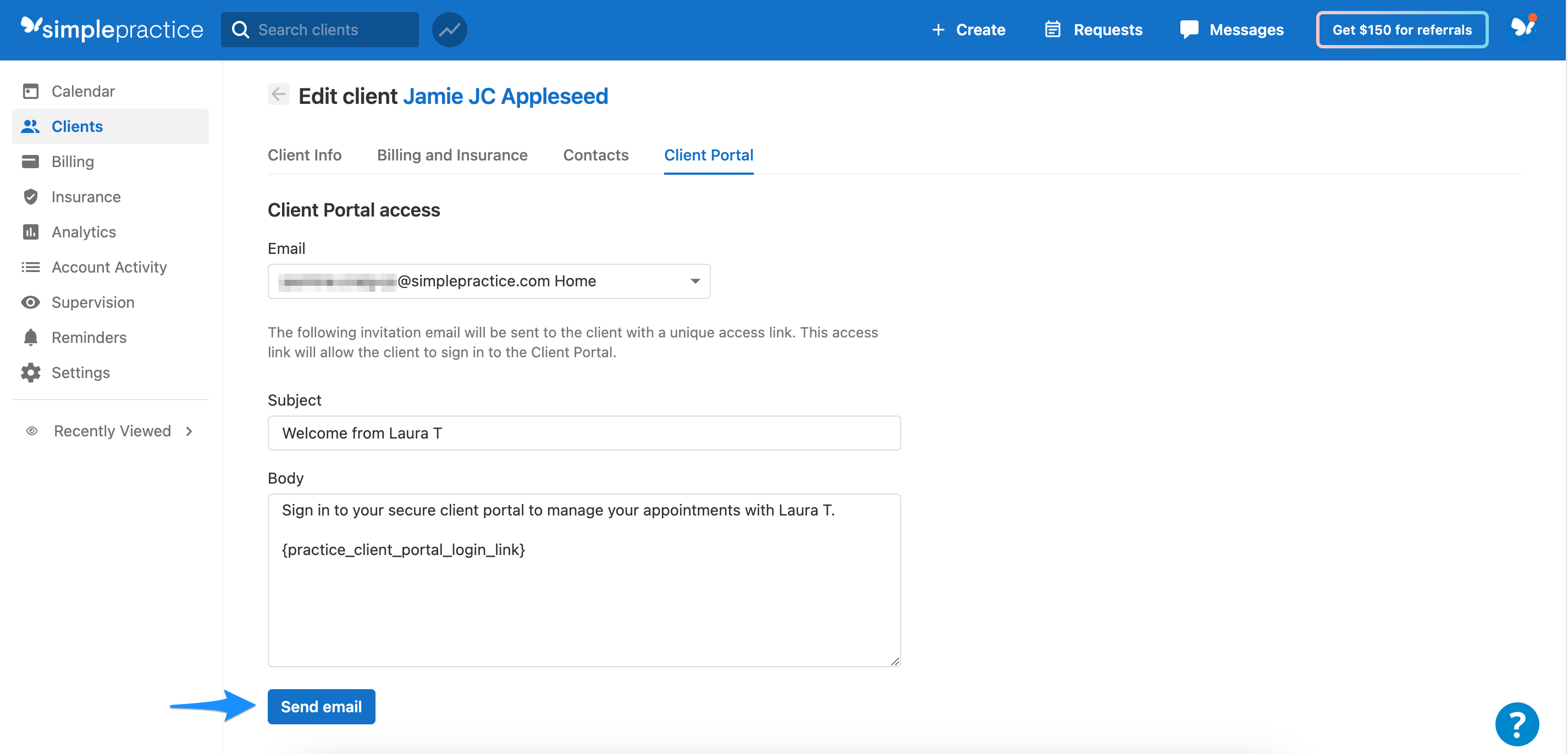Click the Create button label
This screenshot has height=754, width=1568.
981,30
